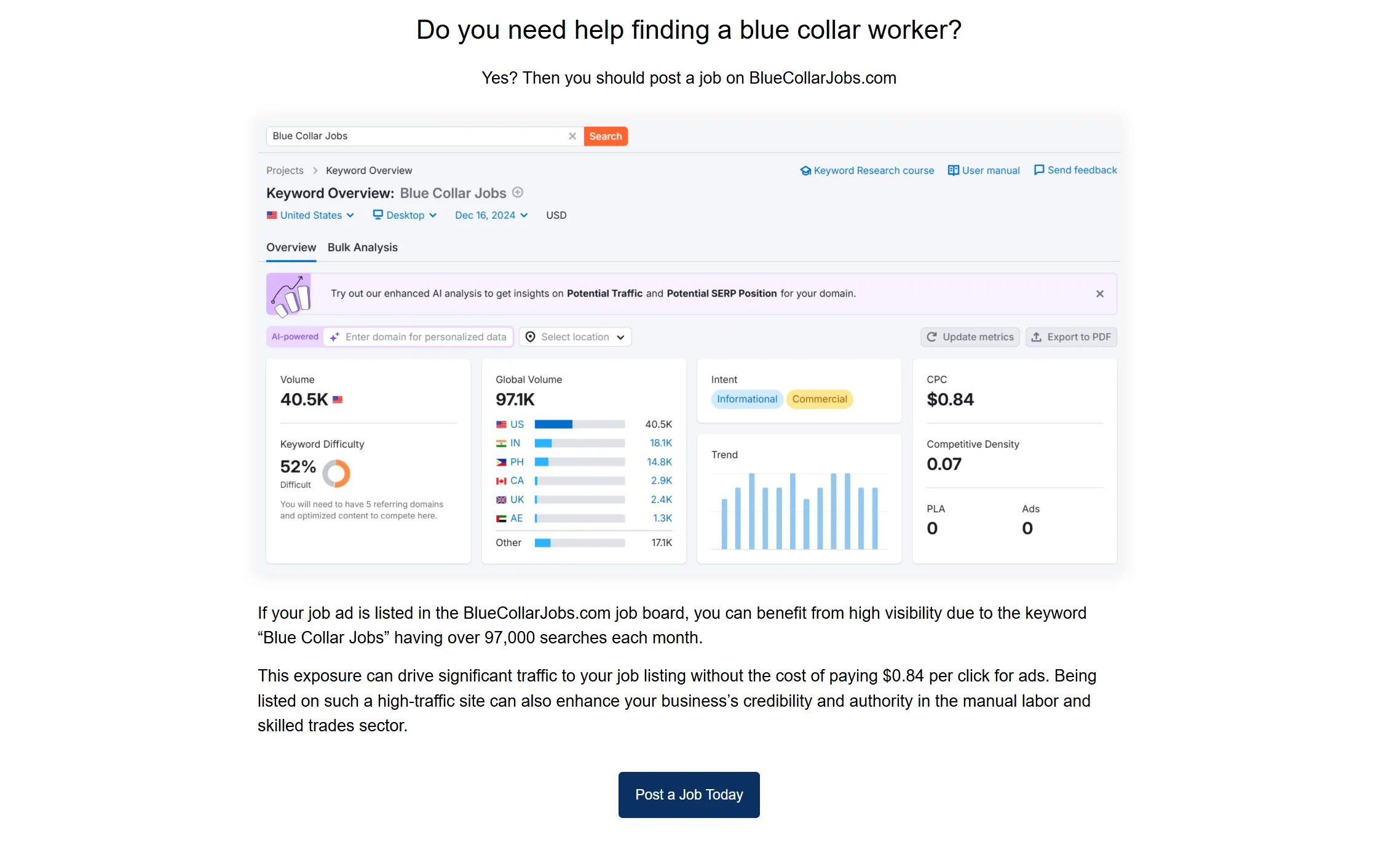
Task: Open the Select location dropdown
Action: [x=575, y=337]
